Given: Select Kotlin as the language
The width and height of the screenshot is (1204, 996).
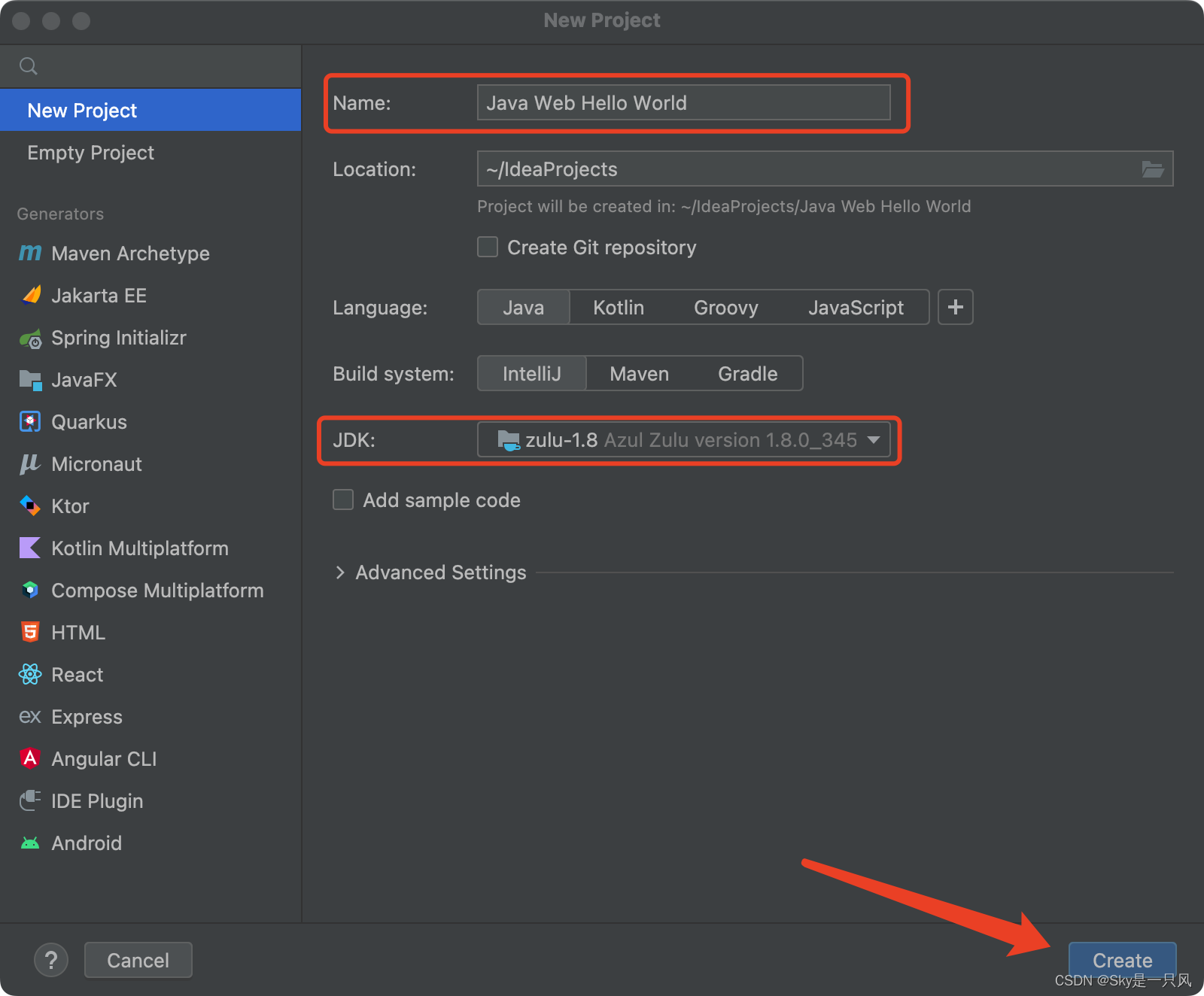Looking at the screenshot, I should (619, 307).
